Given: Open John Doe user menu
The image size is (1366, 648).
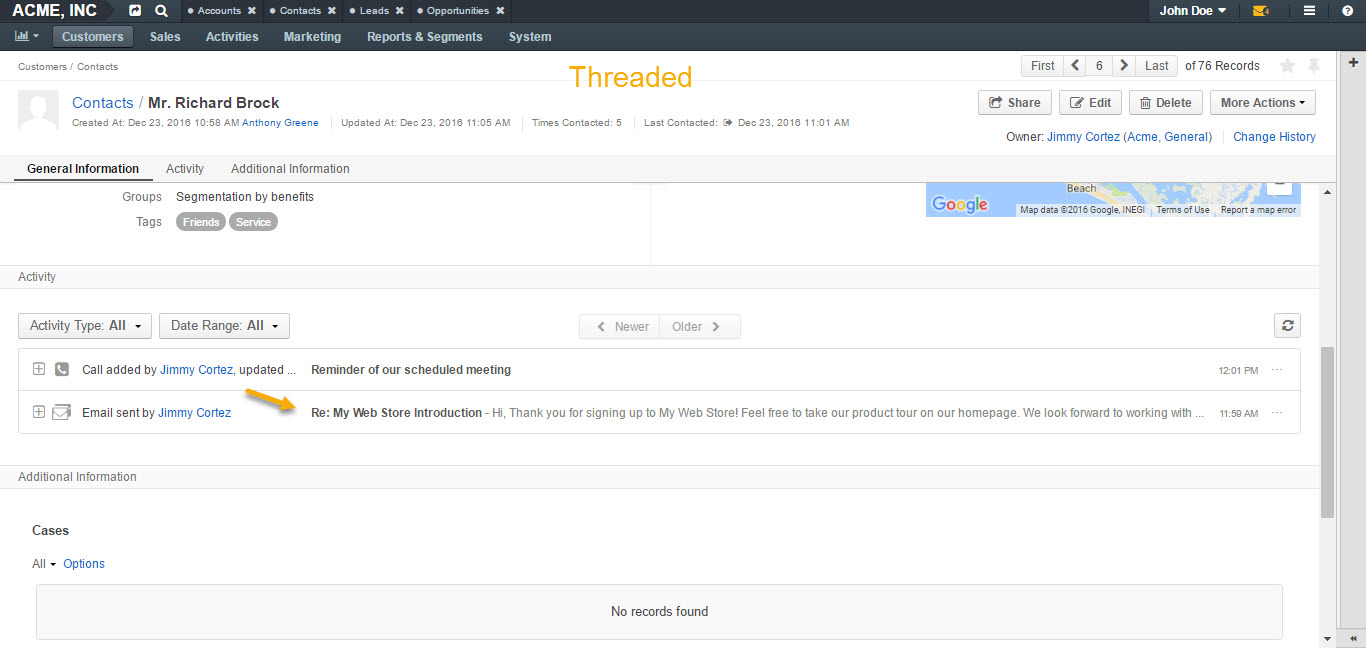Looking at the screenshot, I should [x=1193, y=11].
